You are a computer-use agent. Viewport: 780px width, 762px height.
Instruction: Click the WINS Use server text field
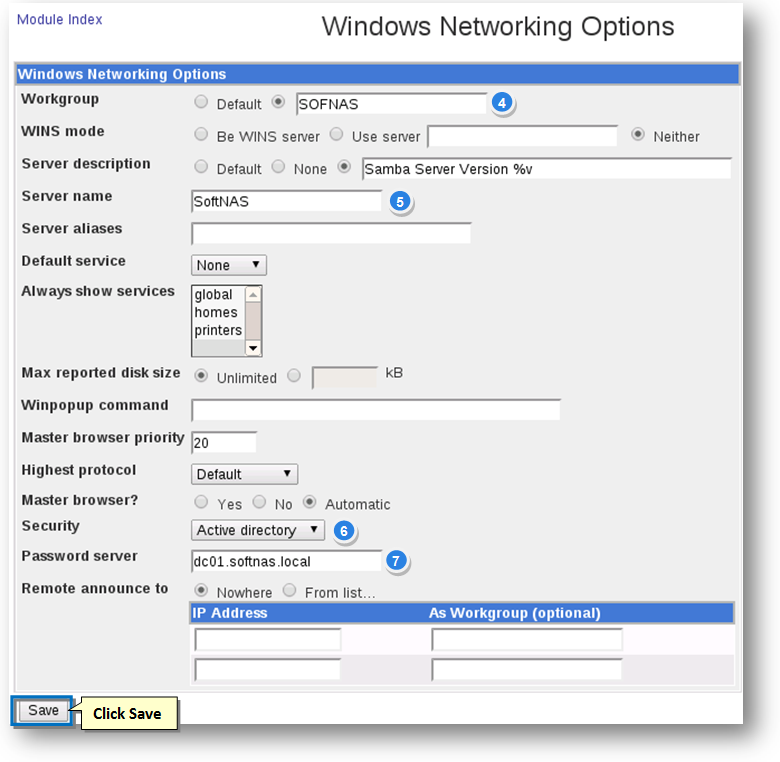click(522, 136)
